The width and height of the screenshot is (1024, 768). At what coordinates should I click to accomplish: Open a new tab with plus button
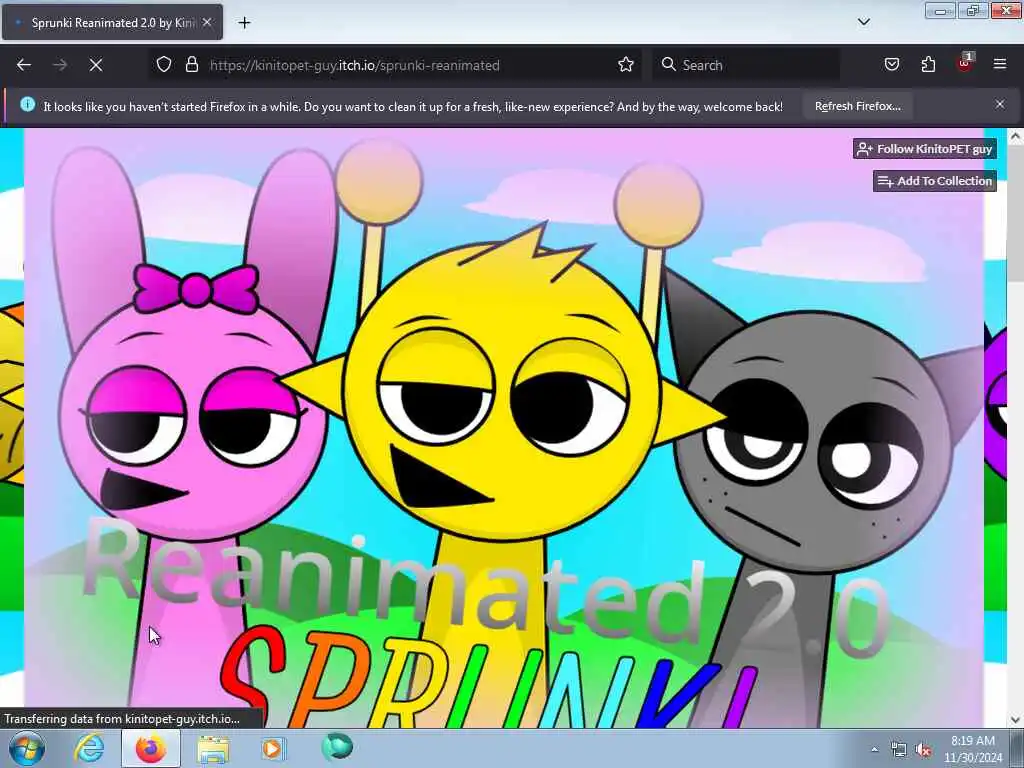point(244,23)
